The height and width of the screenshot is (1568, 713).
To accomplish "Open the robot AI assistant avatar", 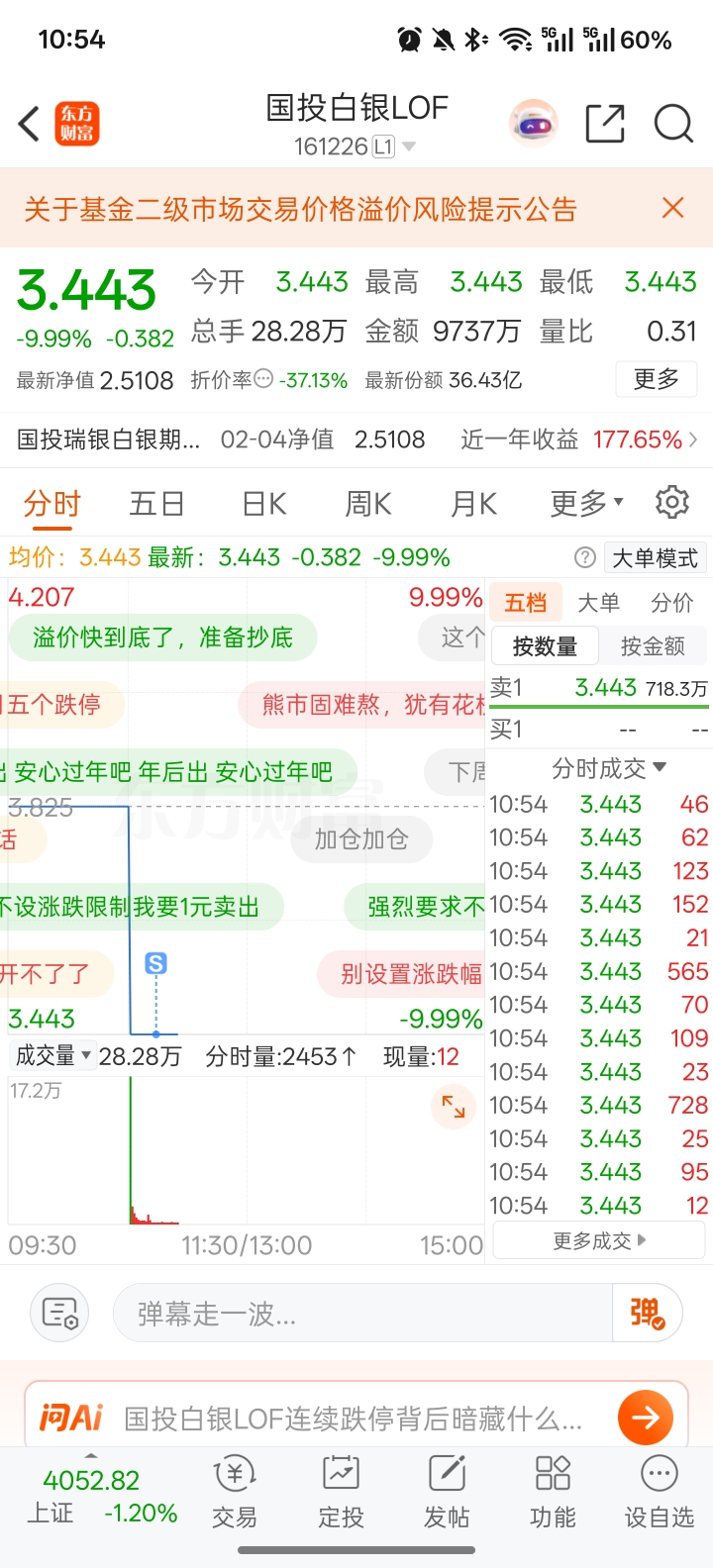I will click(534, 125).
